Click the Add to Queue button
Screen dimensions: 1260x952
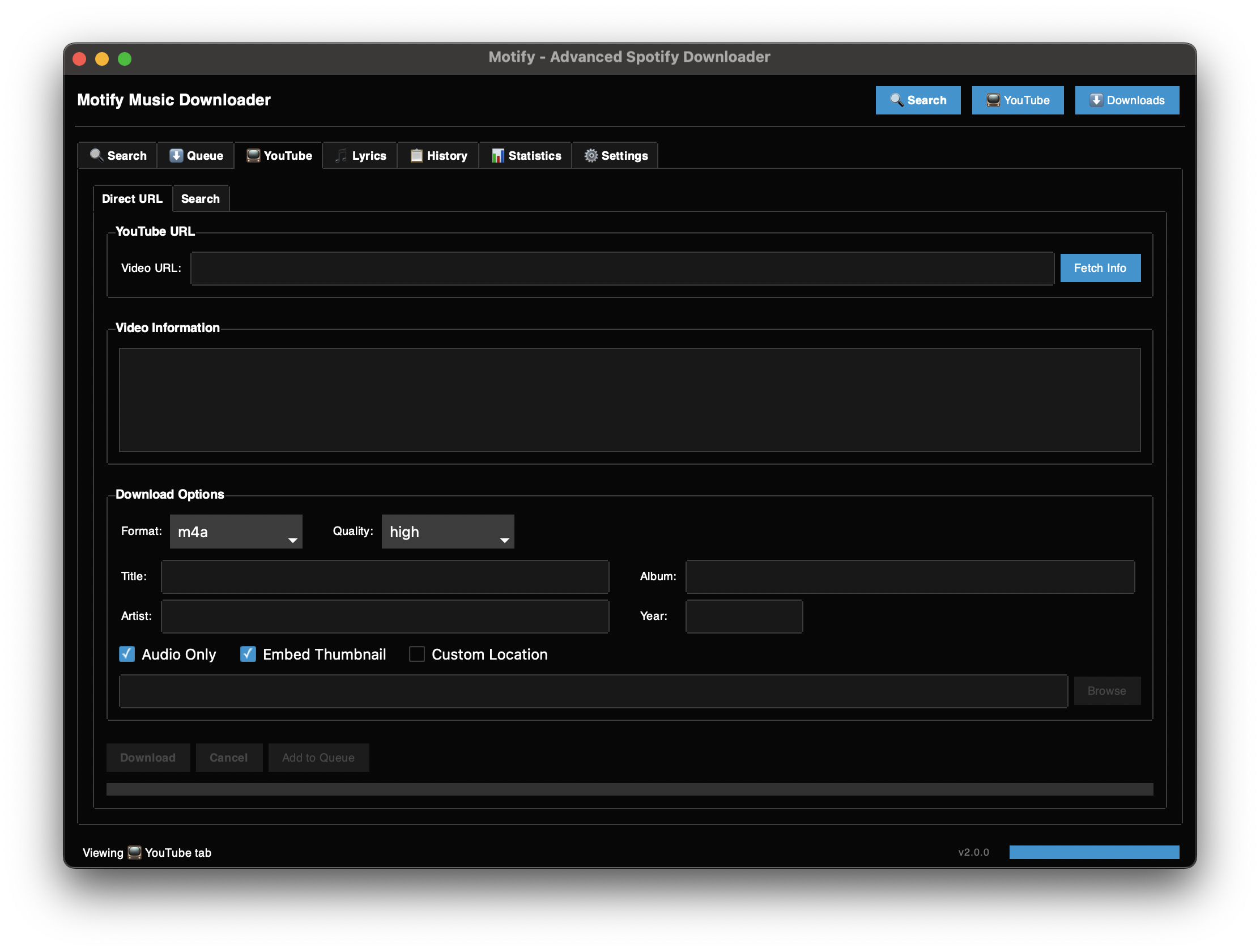tap(318, 757)
